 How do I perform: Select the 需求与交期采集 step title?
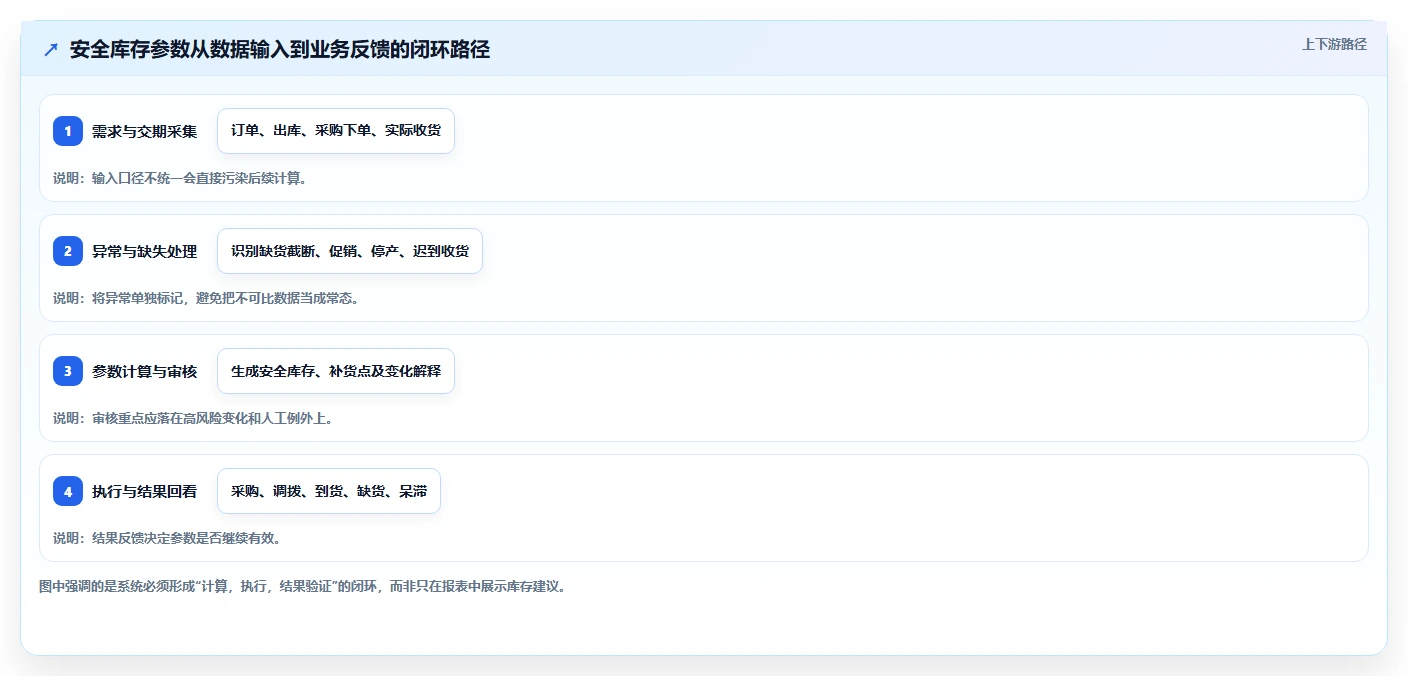144,131
